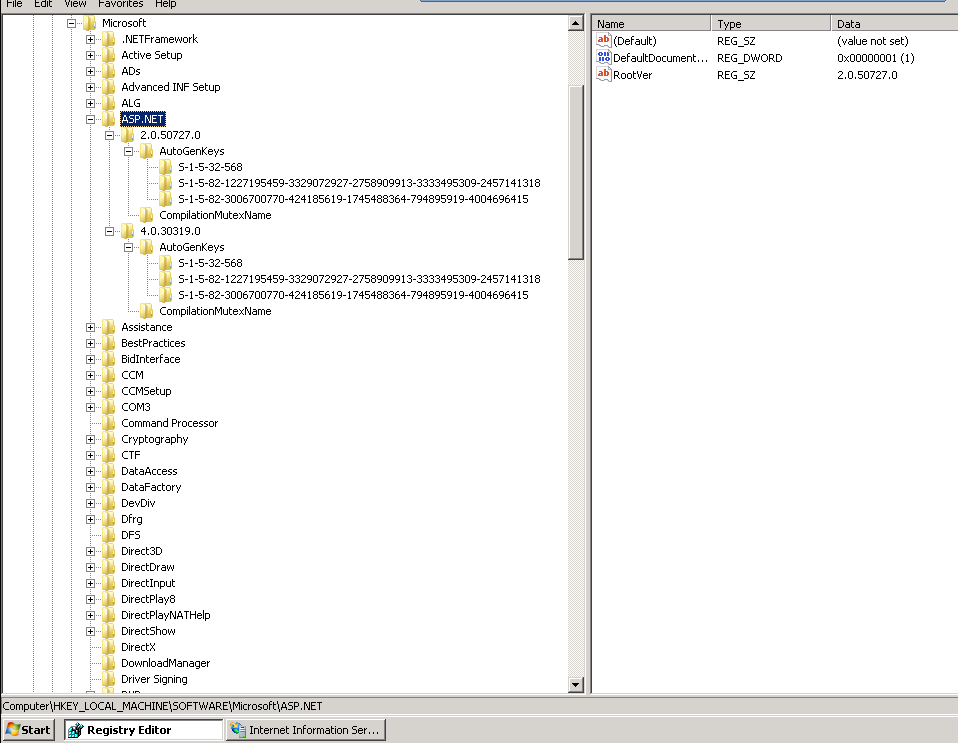Click the CCMSetup folder icon
958x743 pixels.
[x=109, y=391]
